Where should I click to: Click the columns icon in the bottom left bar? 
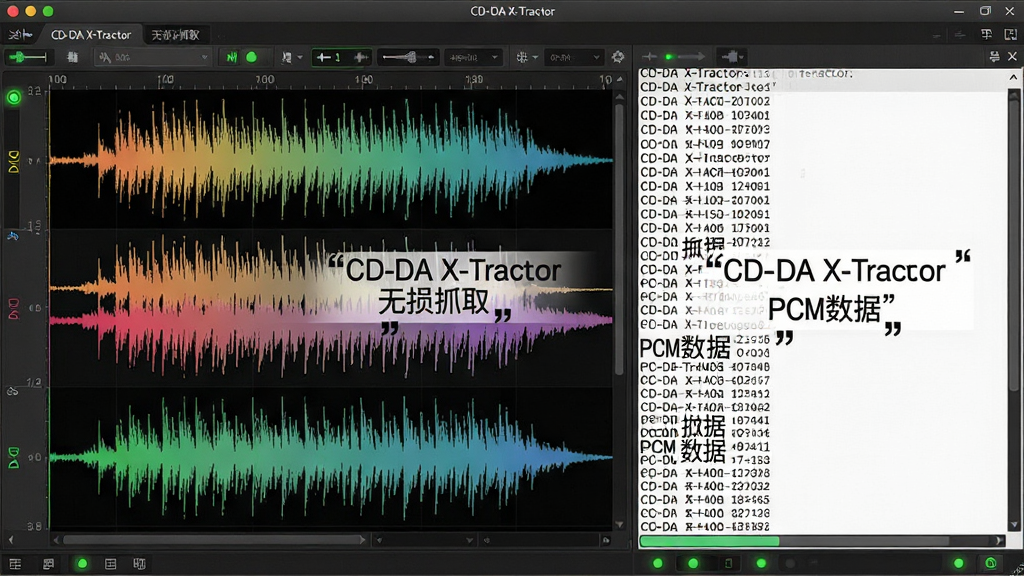click(x=139, y=564)
